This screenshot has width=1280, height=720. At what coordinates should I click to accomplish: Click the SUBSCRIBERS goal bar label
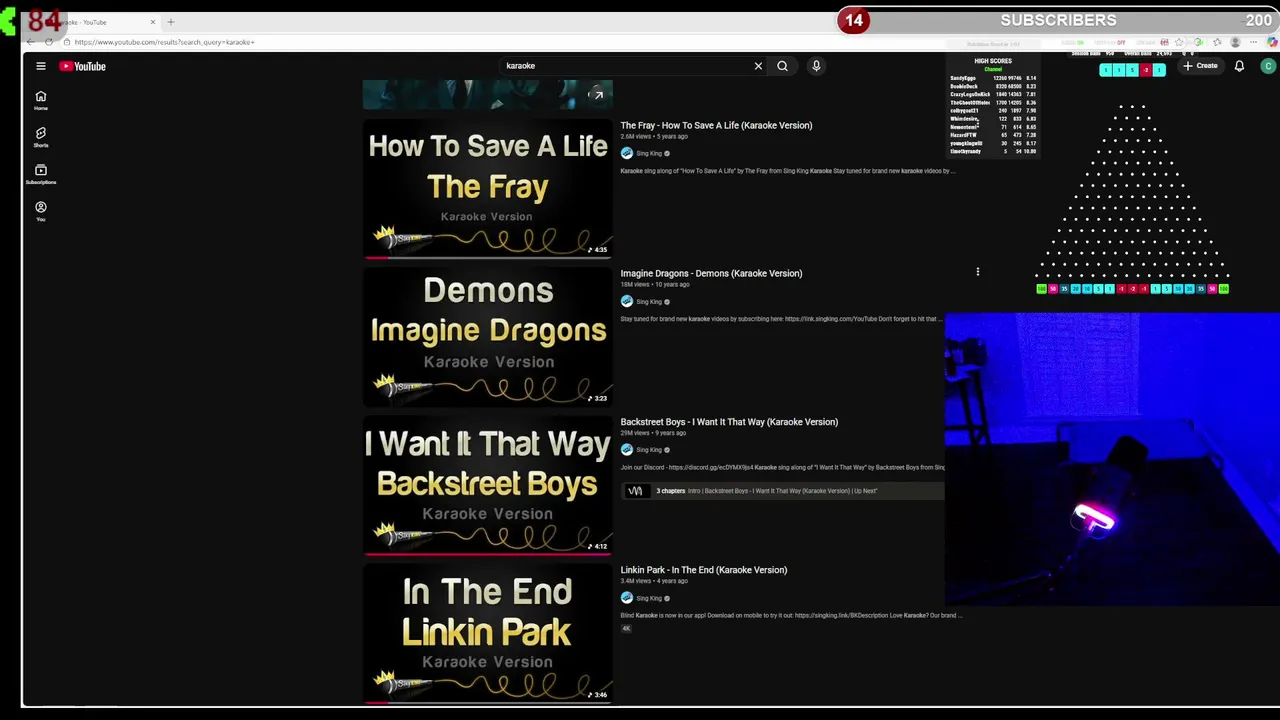[1058, 20]
